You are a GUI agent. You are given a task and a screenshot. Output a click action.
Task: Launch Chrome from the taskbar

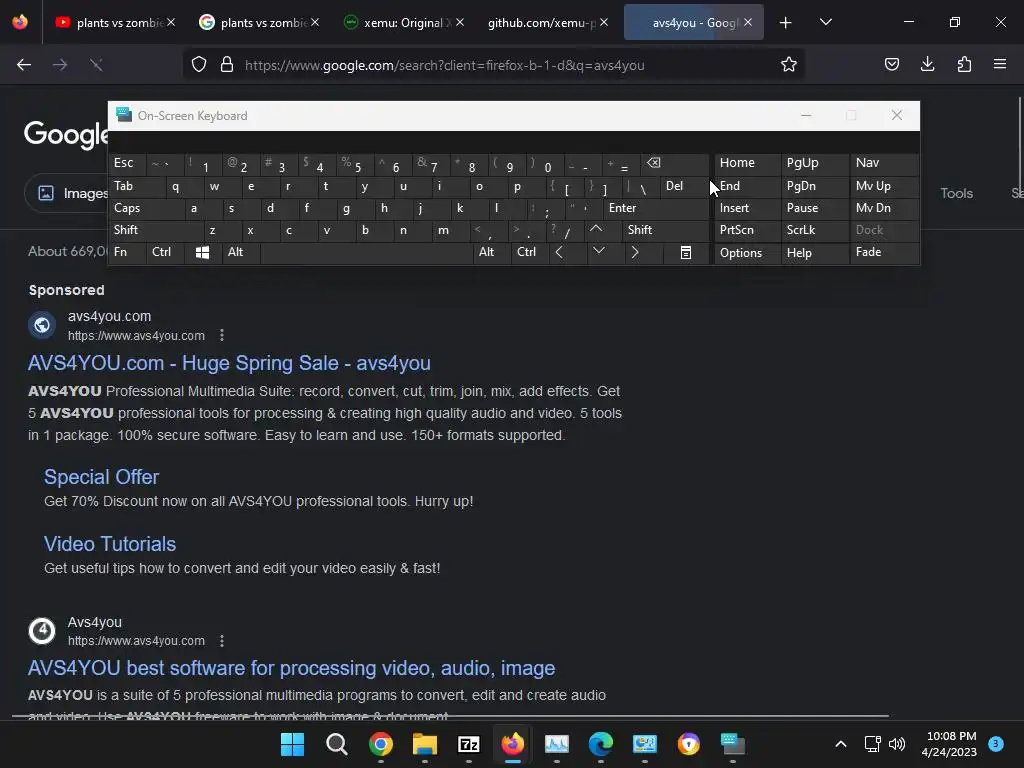coord(381,744)
